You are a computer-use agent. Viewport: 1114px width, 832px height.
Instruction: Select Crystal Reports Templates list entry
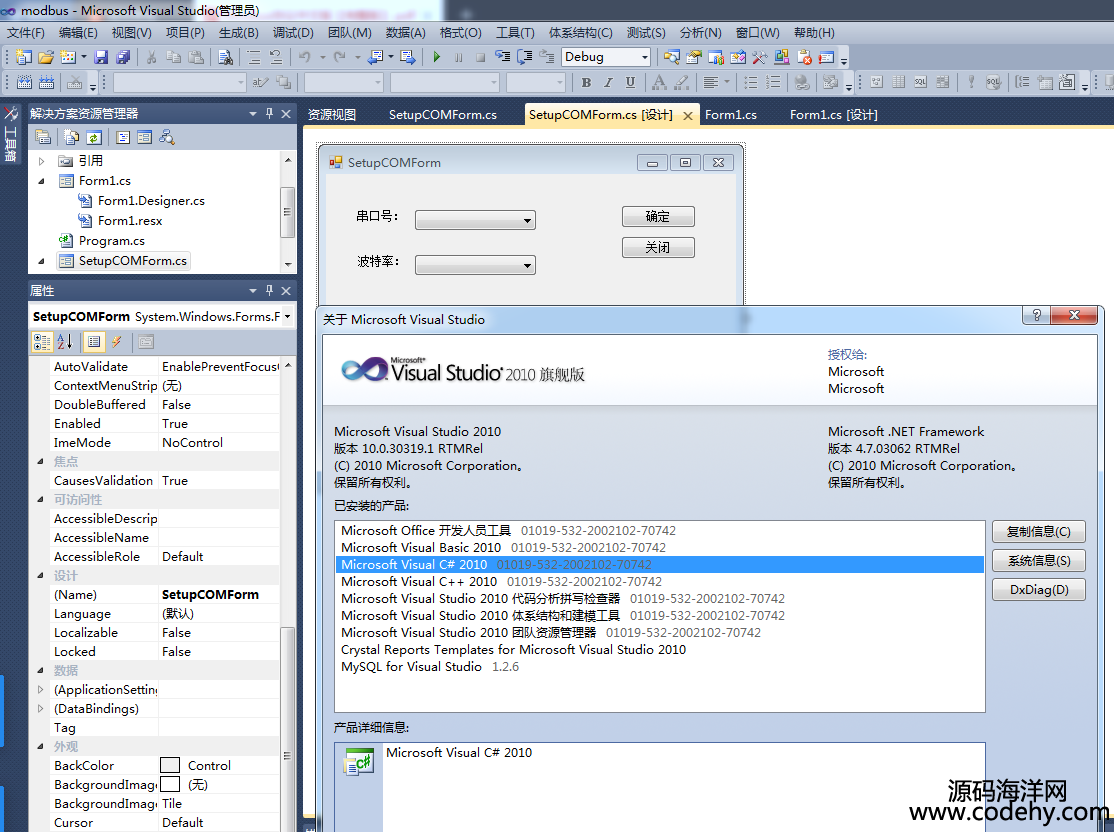513,650
